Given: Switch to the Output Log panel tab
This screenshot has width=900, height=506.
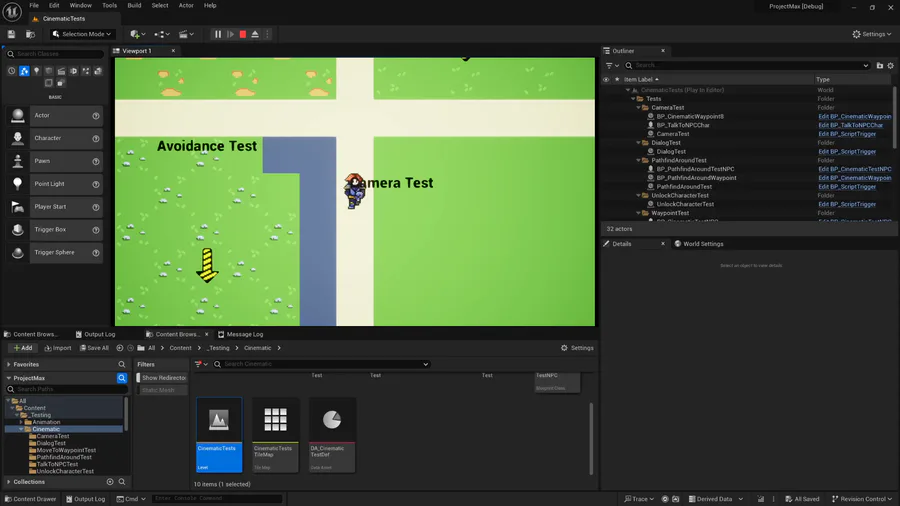Looking at the screenshot, I should (95, 334).
